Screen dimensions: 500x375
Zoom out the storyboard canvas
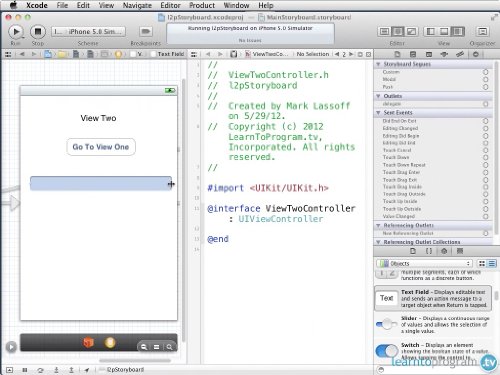click(x=144, y=347)
